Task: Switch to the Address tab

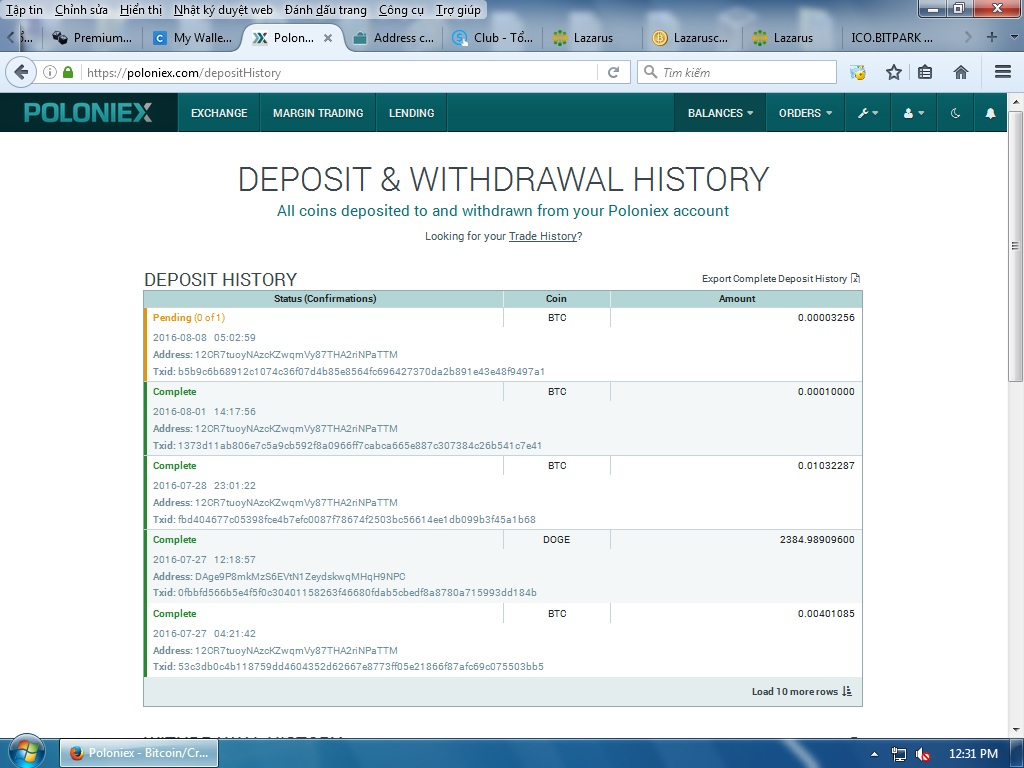Action: (394, 38)
